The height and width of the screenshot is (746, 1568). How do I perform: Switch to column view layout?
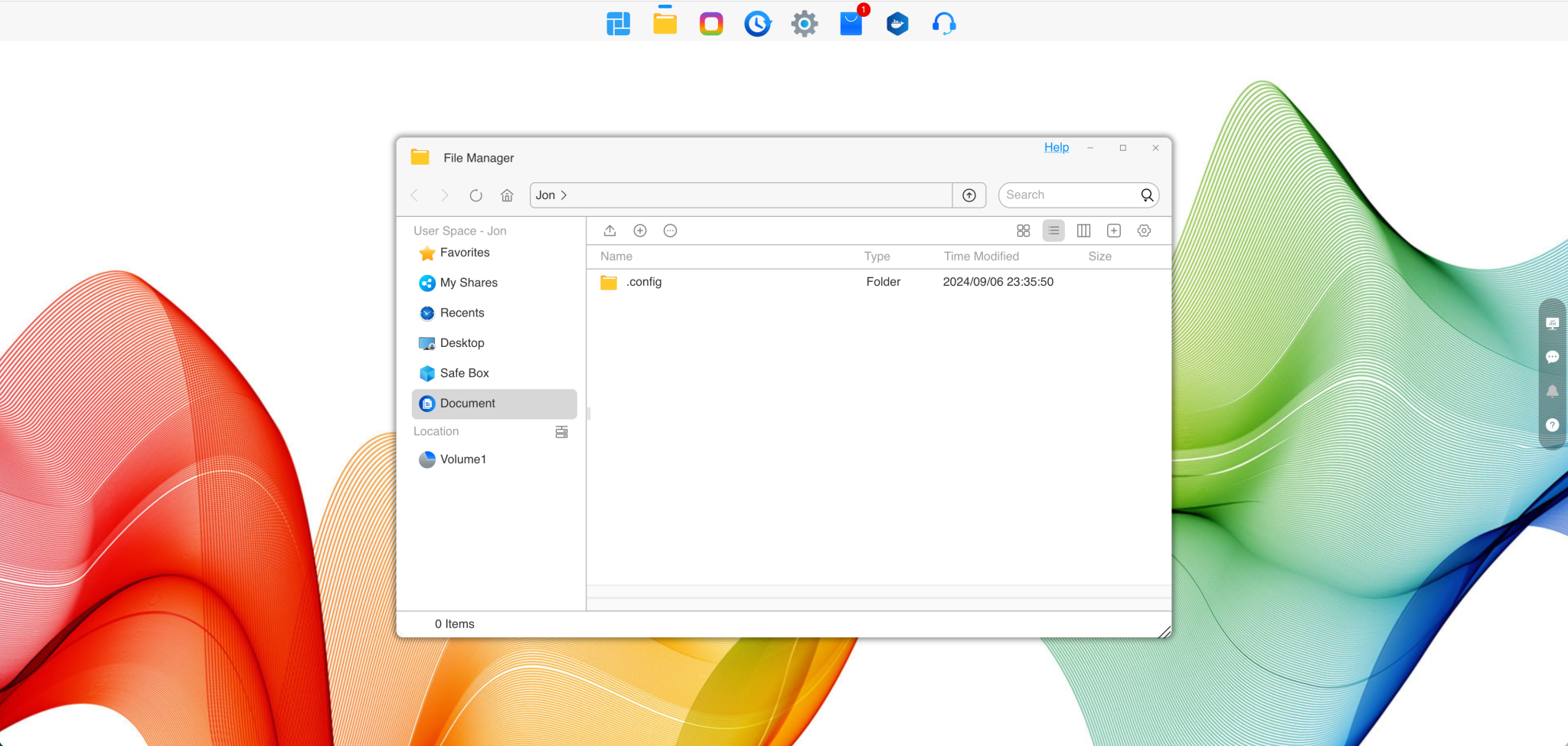tap(1083, 231)
